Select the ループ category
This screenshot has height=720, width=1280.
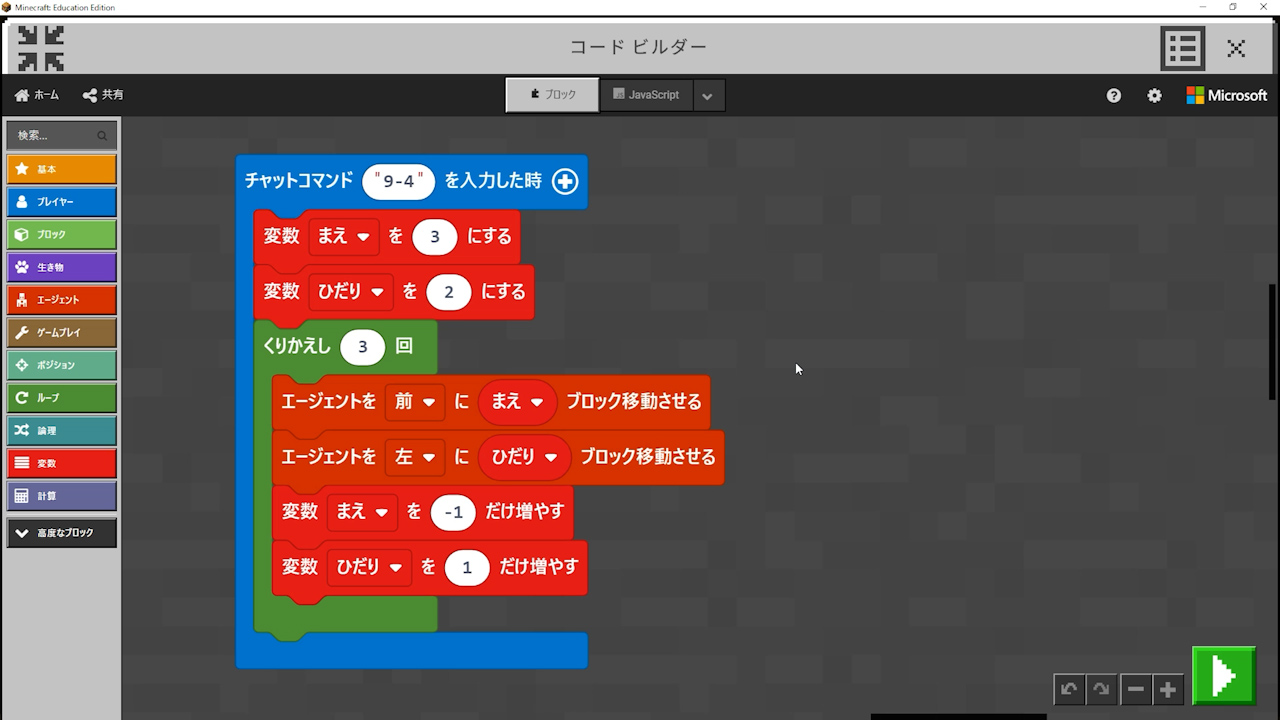[62, 398]
